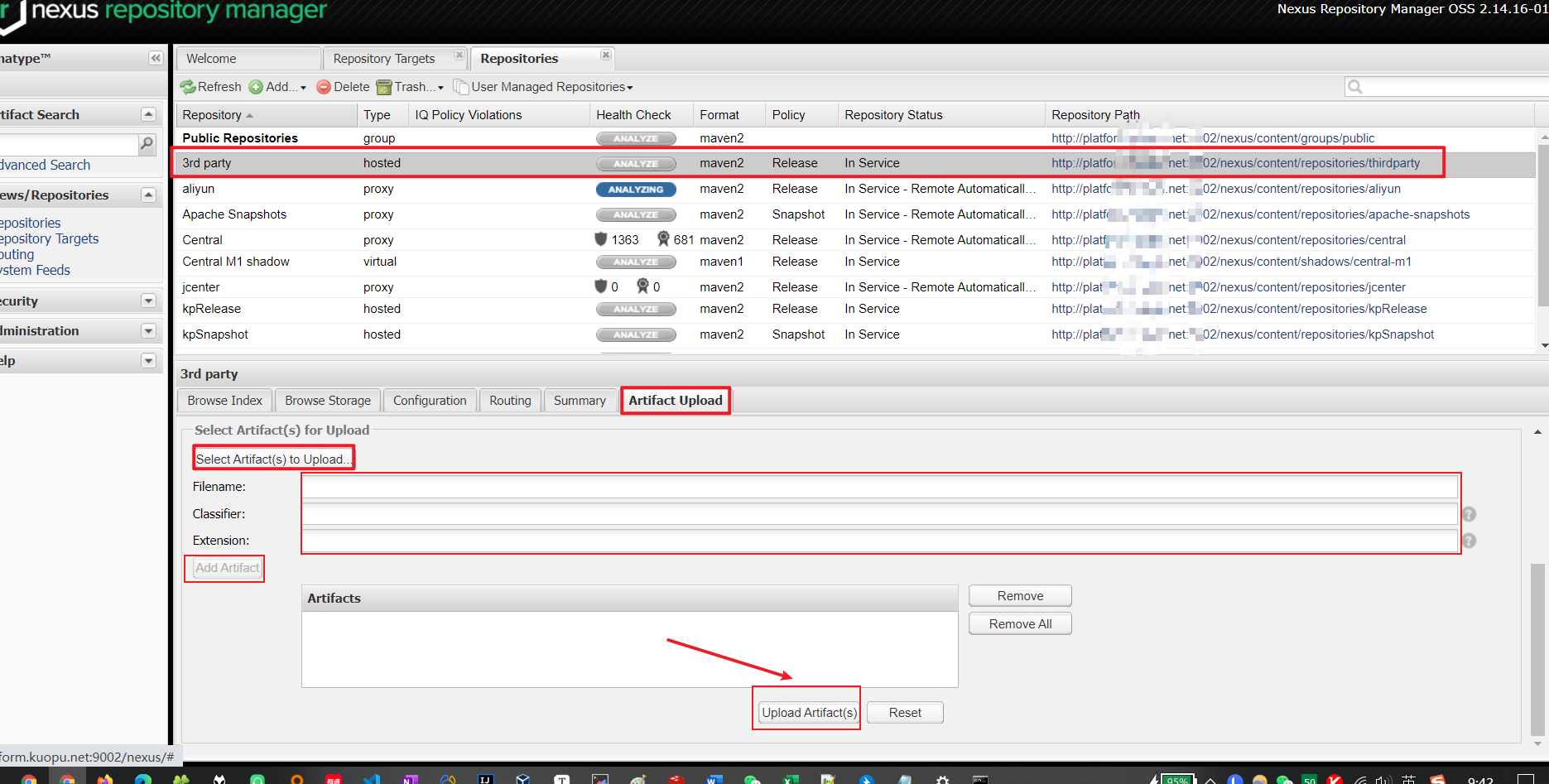Click the Add Artifact button

click(x=227, y=568)
